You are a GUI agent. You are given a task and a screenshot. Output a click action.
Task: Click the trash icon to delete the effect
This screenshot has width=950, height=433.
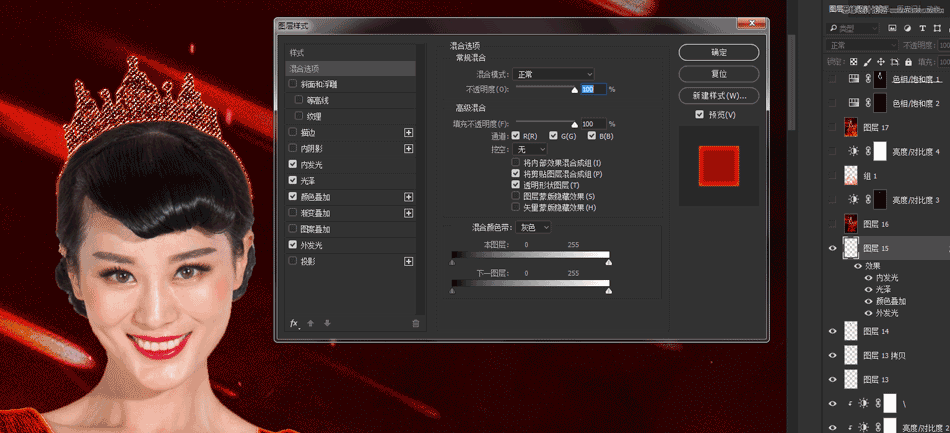[x=416, y=323]
